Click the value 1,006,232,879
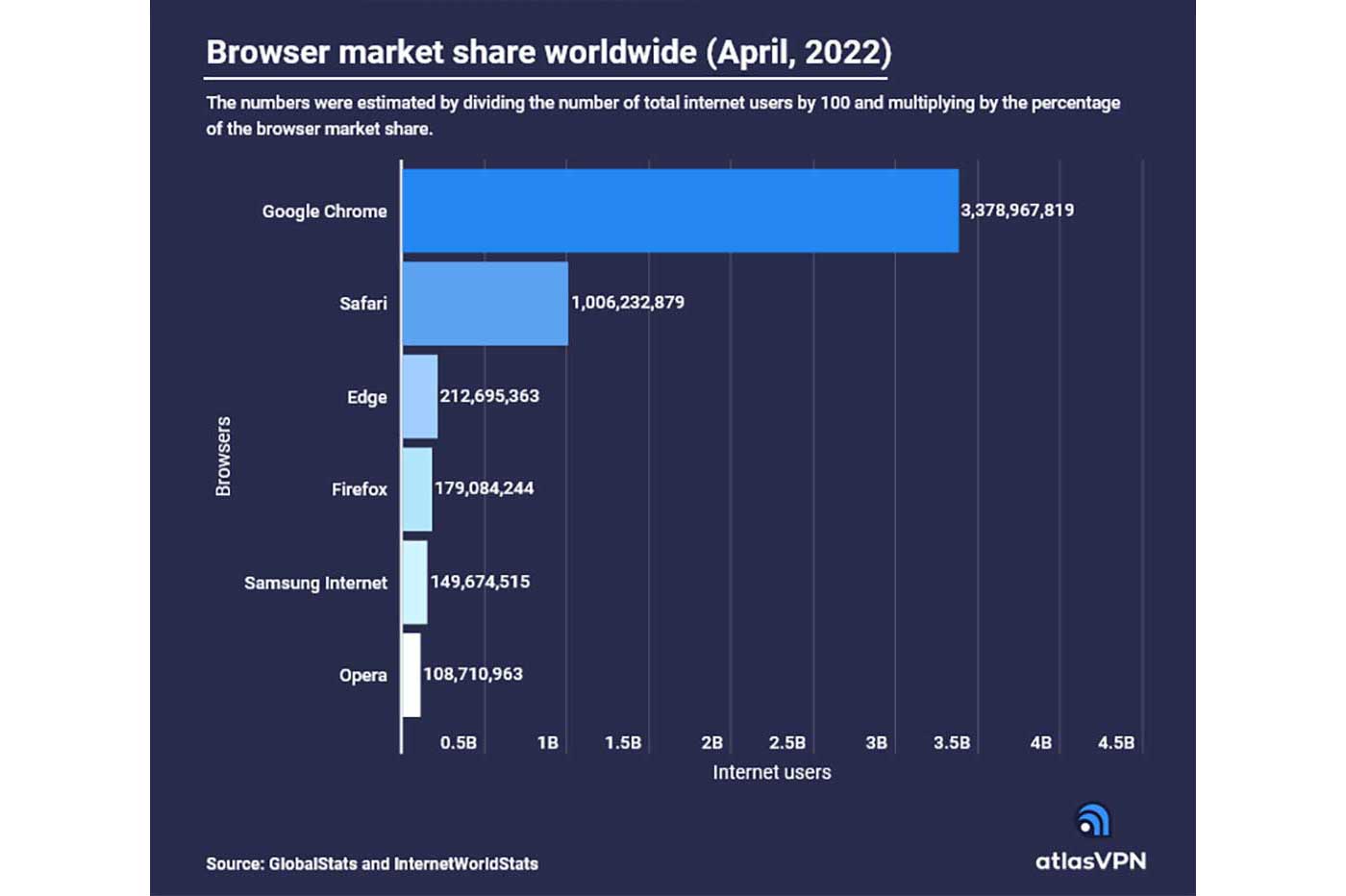Screen dimensions: 1346x896 pos(628,302)
